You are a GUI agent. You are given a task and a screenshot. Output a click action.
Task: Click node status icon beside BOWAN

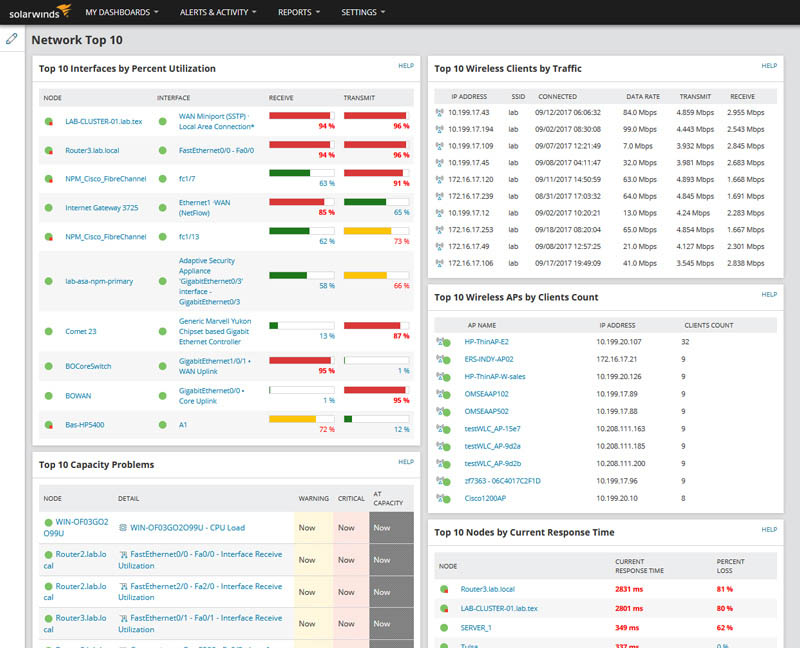coord(48,395)
